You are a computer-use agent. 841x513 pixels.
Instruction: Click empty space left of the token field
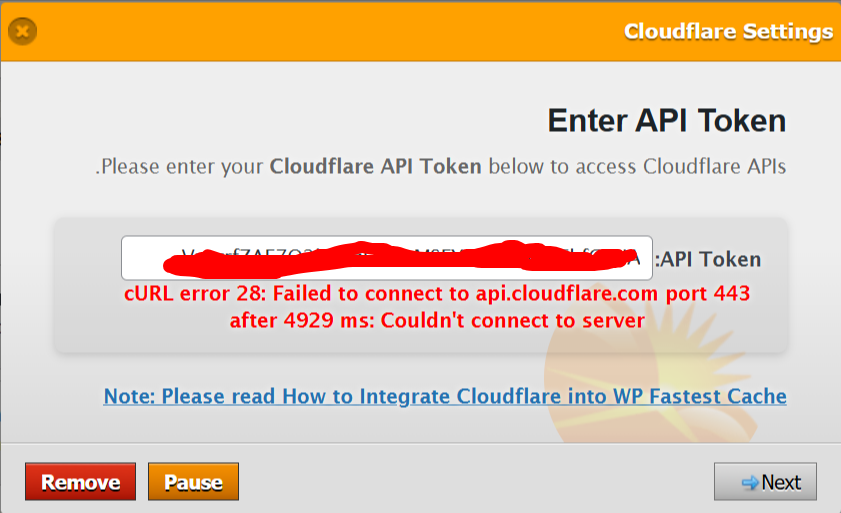click(x=88, y=260)
